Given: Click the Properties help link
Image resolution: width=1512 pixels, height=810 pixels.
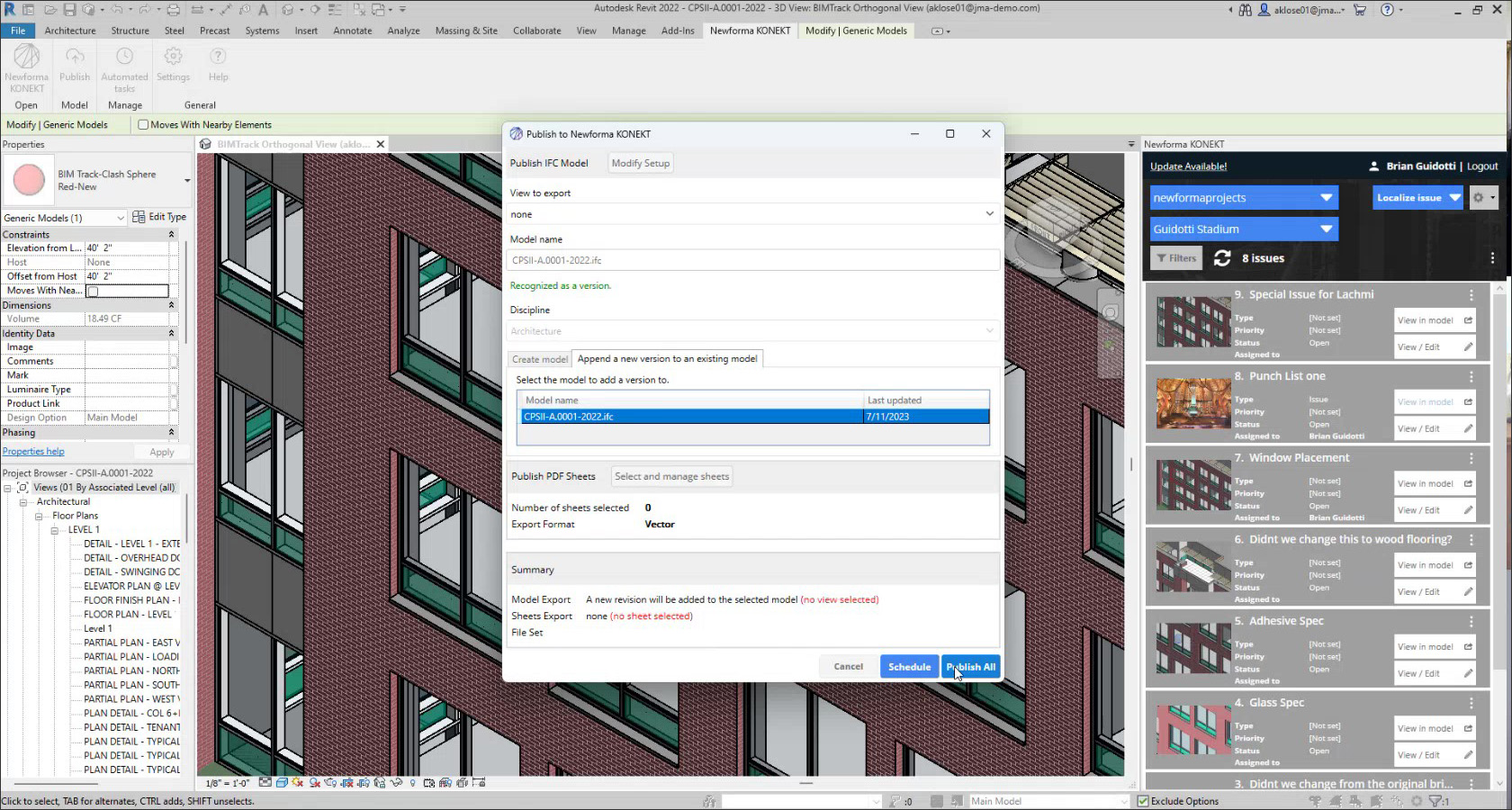Looking at the screenshot, I should (33, 452).
